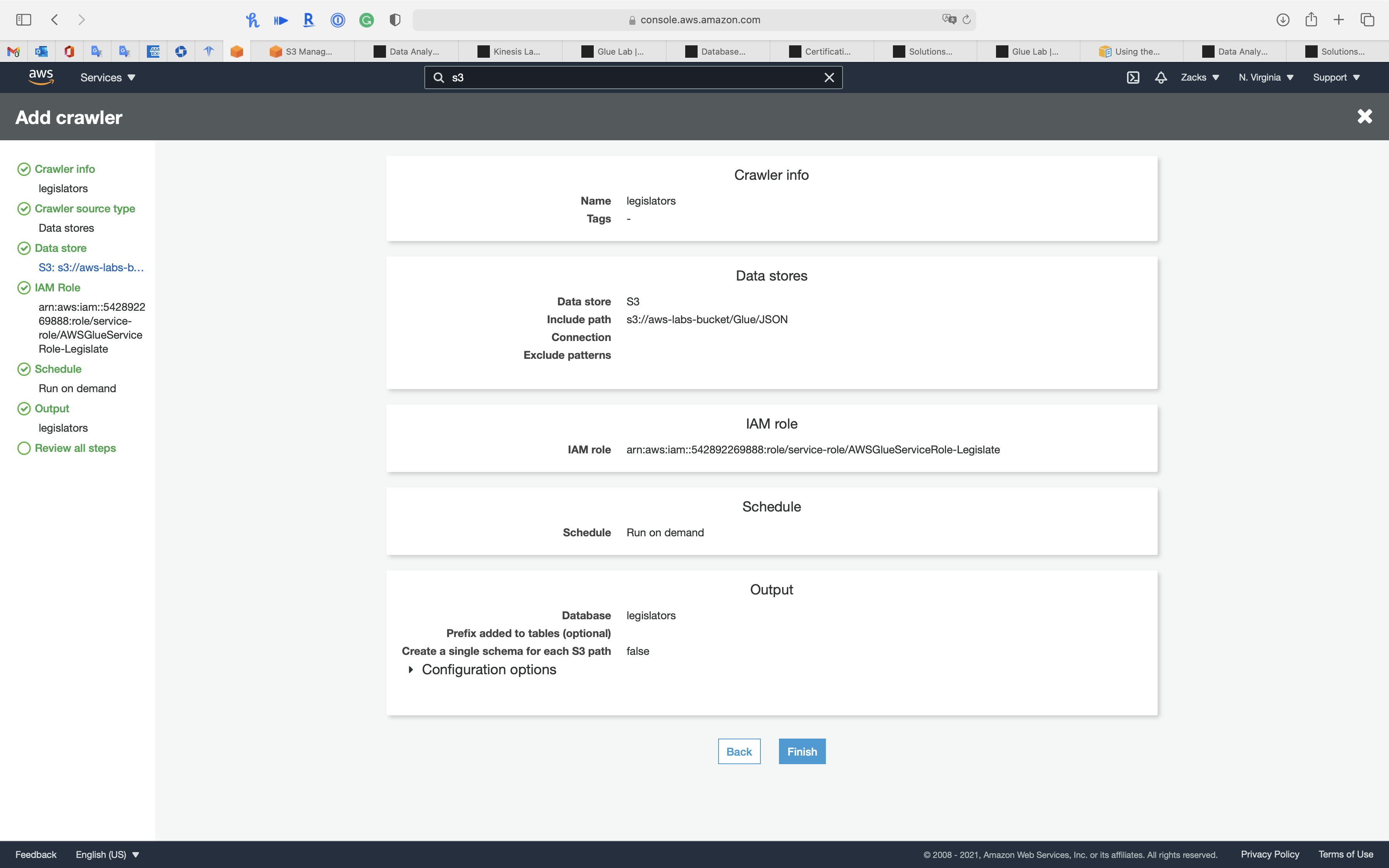This screenshot has width=1389, height=868.
Task: Click the Finish button
Action: click(802, 751)
